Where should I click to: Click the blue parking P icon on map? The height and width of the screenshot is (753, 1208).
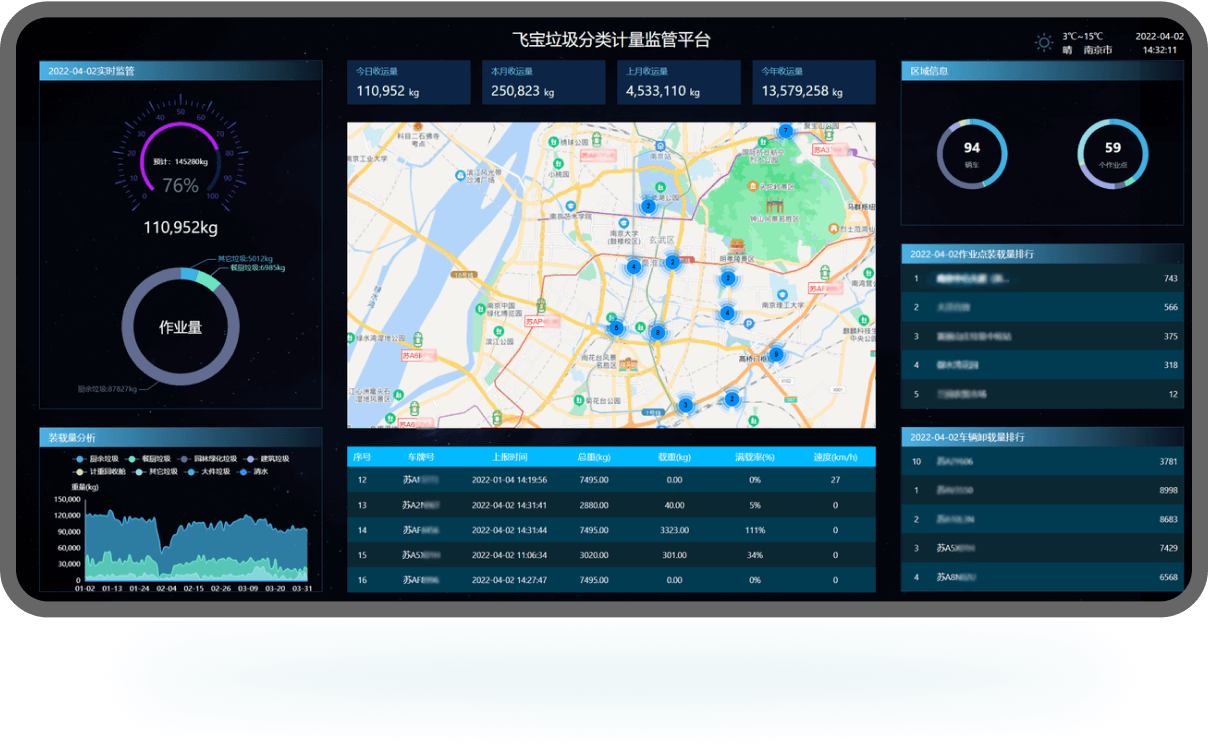[749, 324]
